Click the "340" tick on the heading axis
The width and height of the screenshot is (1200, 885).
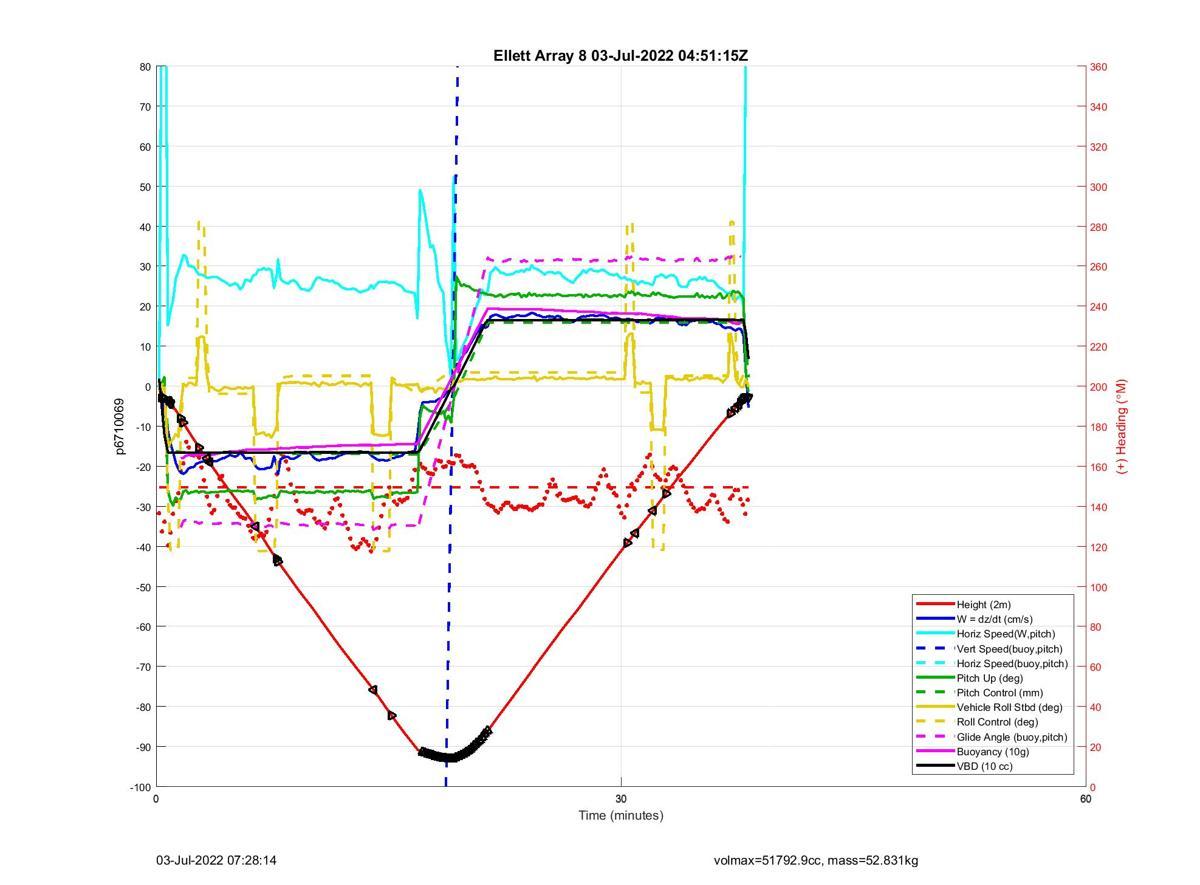1098,107
